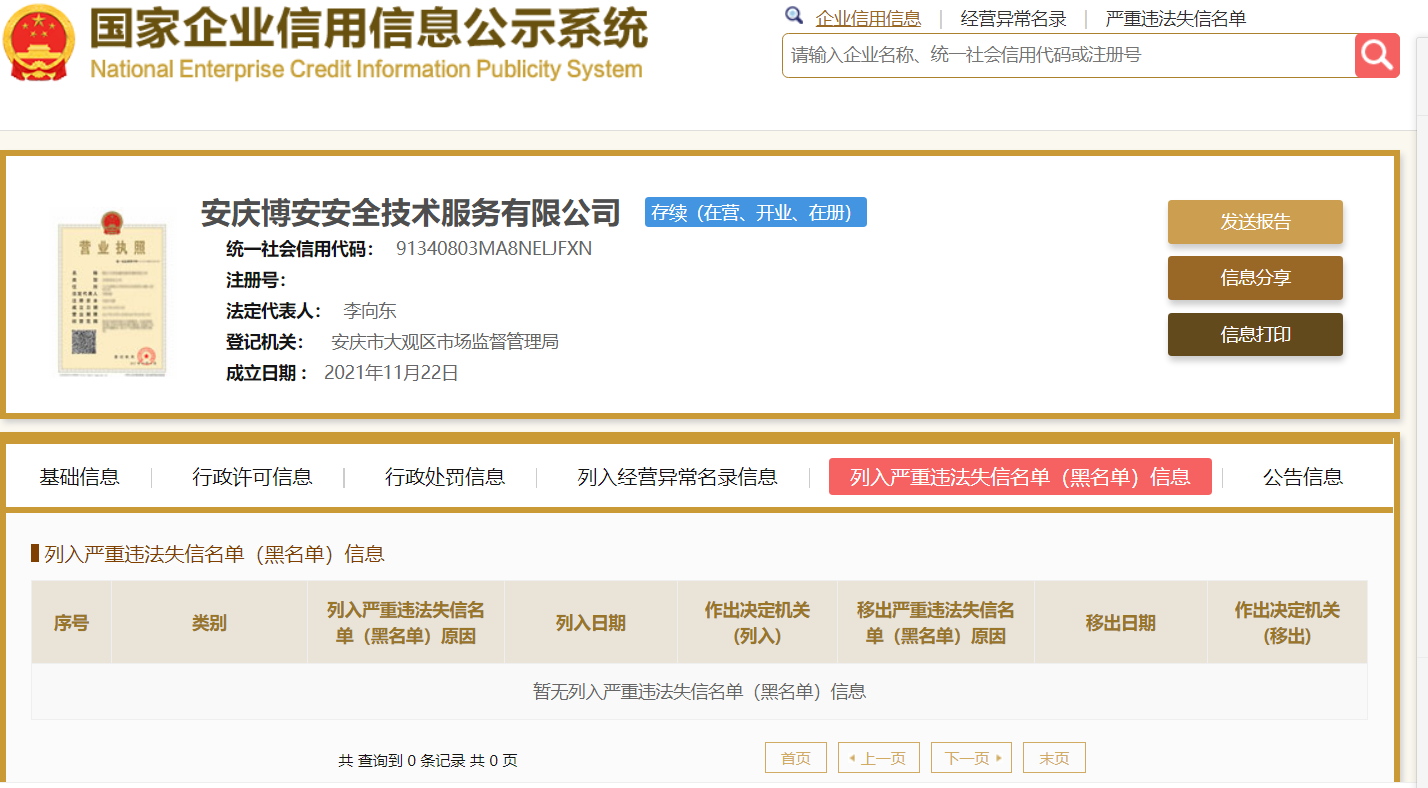The height and width of the screenshot is (788, 1428).
Task: Select the 严重违法失信名单 search category
Action: tap(1175, 18)
